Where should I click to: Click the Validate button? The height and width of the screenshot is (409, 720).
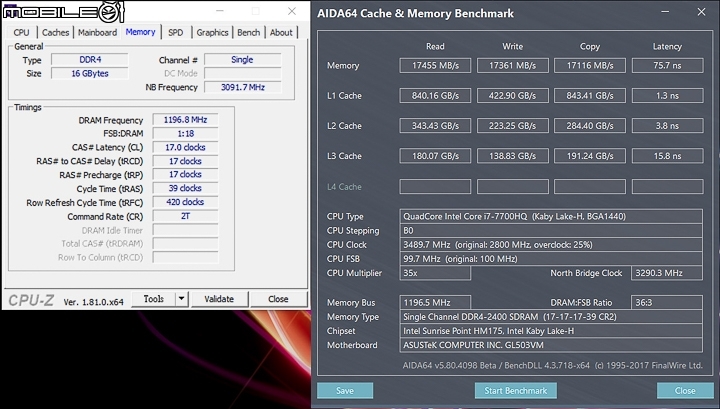[x=219, y=299]
